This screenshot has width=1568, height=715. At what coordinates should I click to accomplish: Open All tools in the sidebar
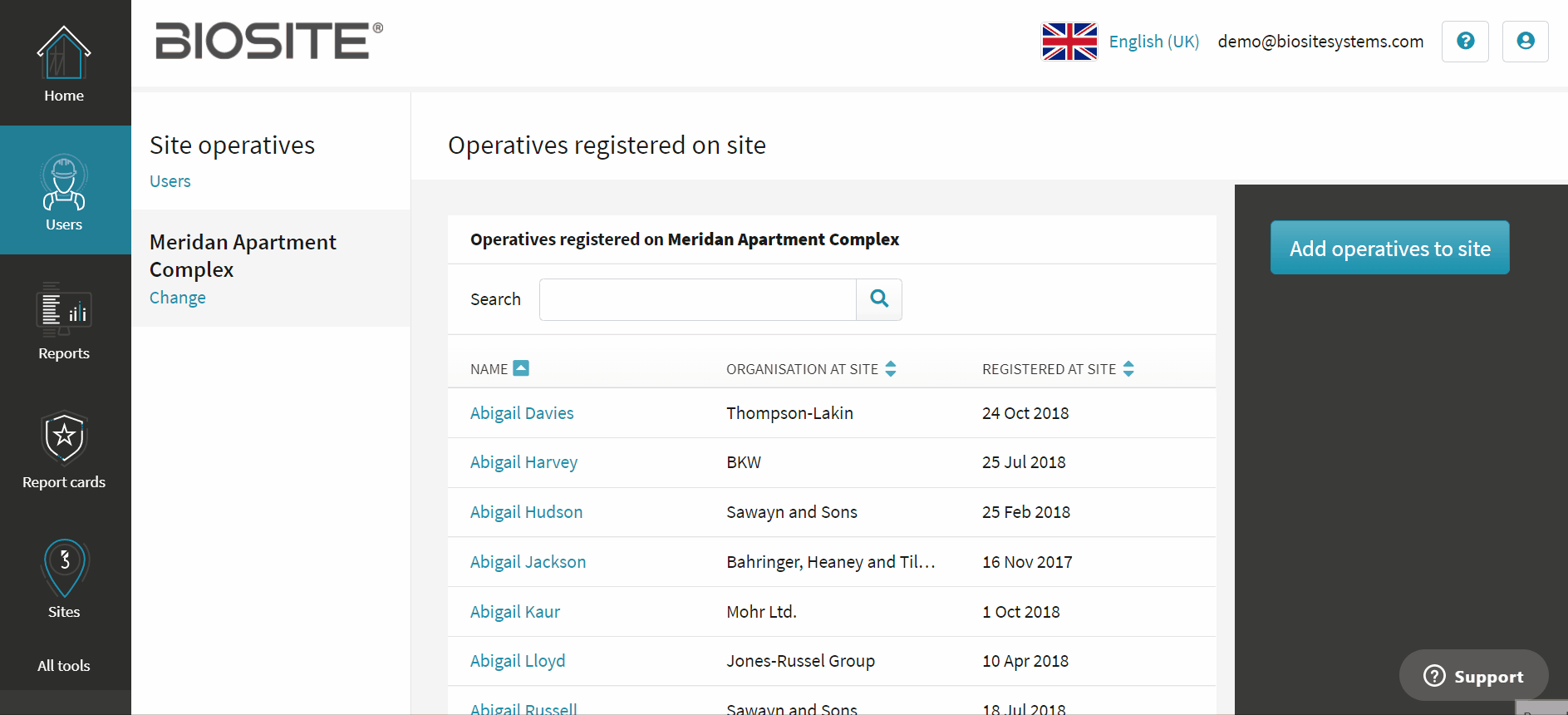(x=64, y=665)
